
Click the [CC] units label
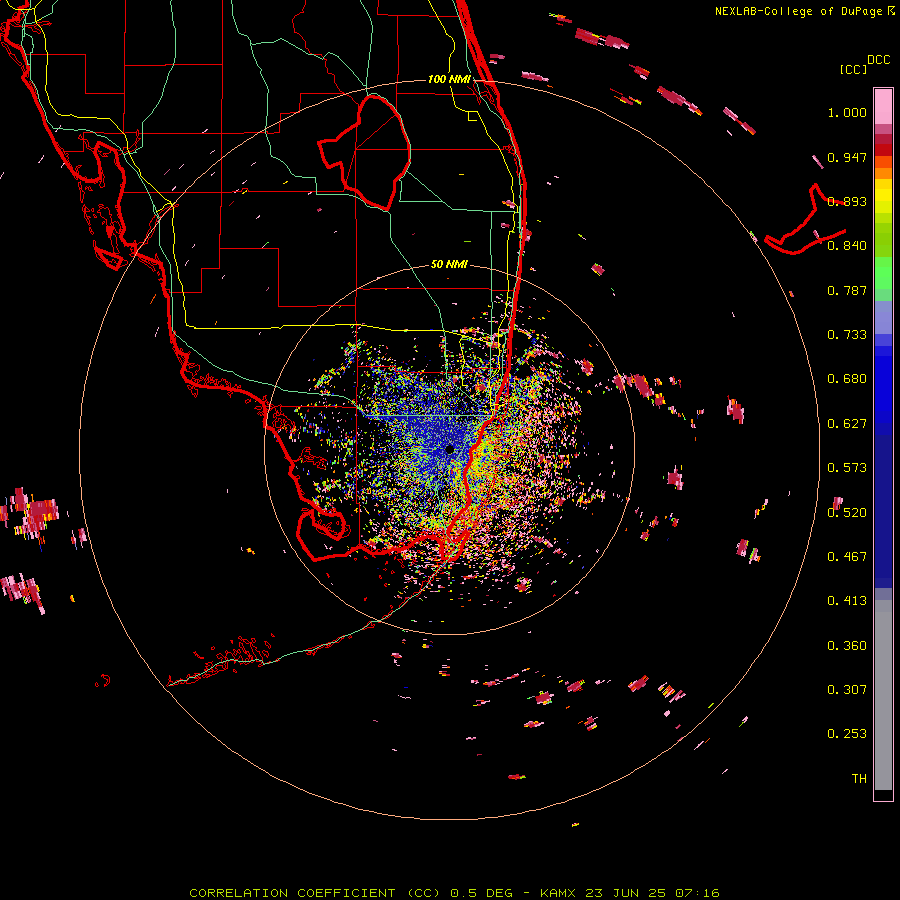(853, 69)
